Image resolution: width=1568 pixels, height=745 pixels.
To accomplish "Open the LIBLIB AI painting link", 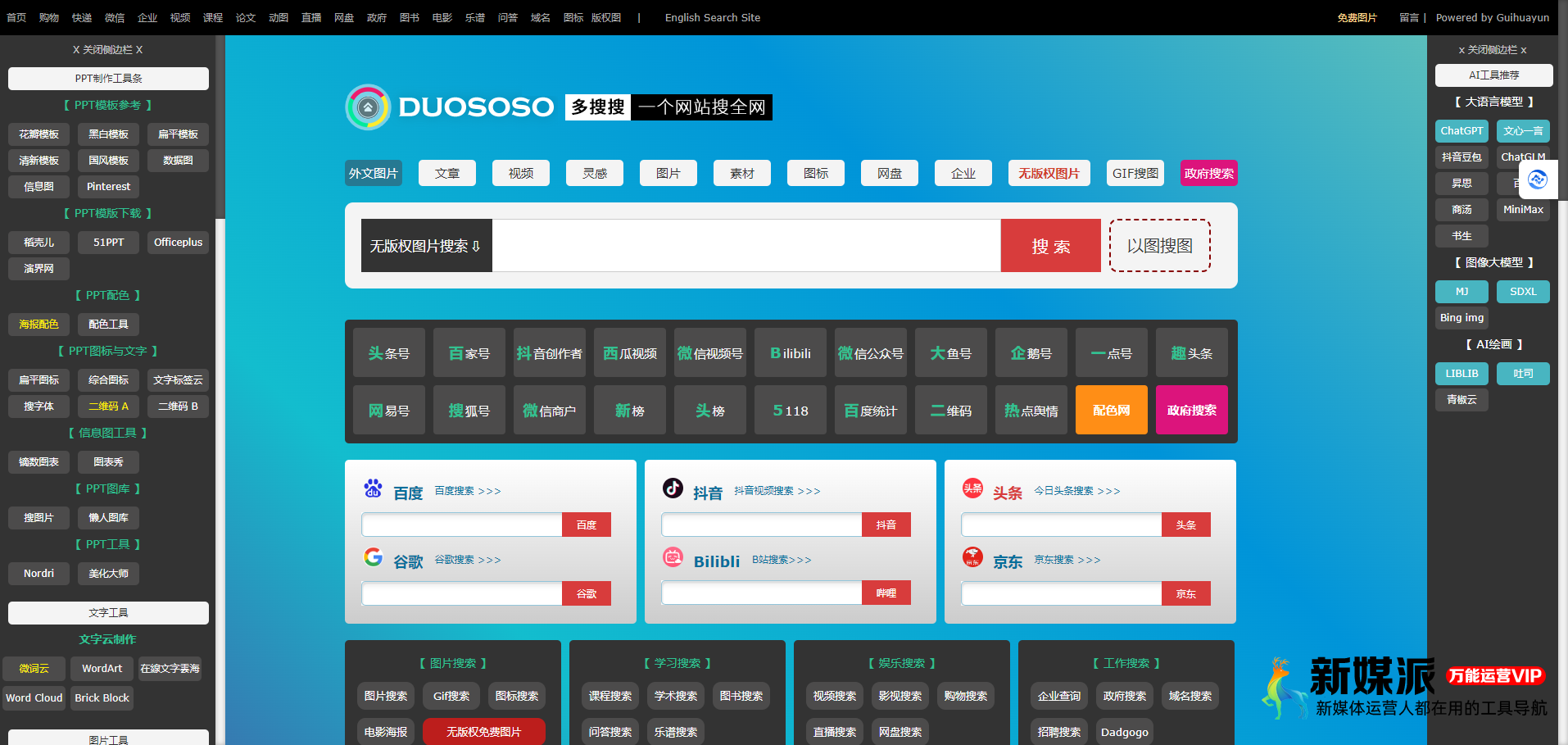I will pyautogui.click(x=1462, y=373).
